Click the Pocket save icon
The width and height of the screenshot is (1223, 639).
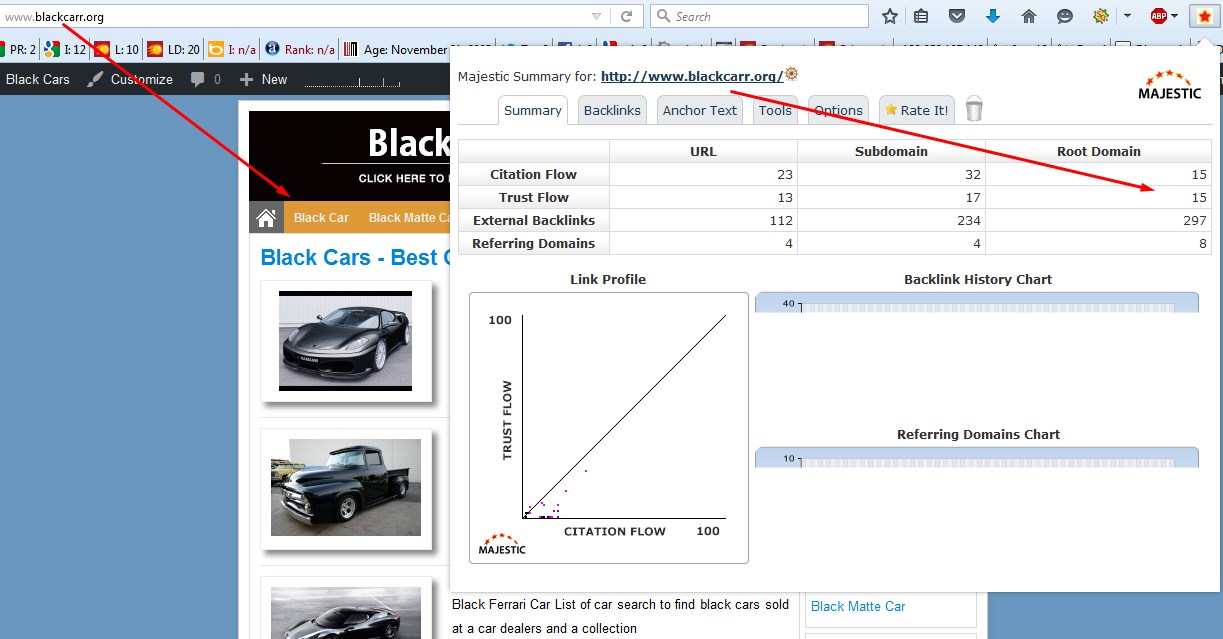(957, 16)
